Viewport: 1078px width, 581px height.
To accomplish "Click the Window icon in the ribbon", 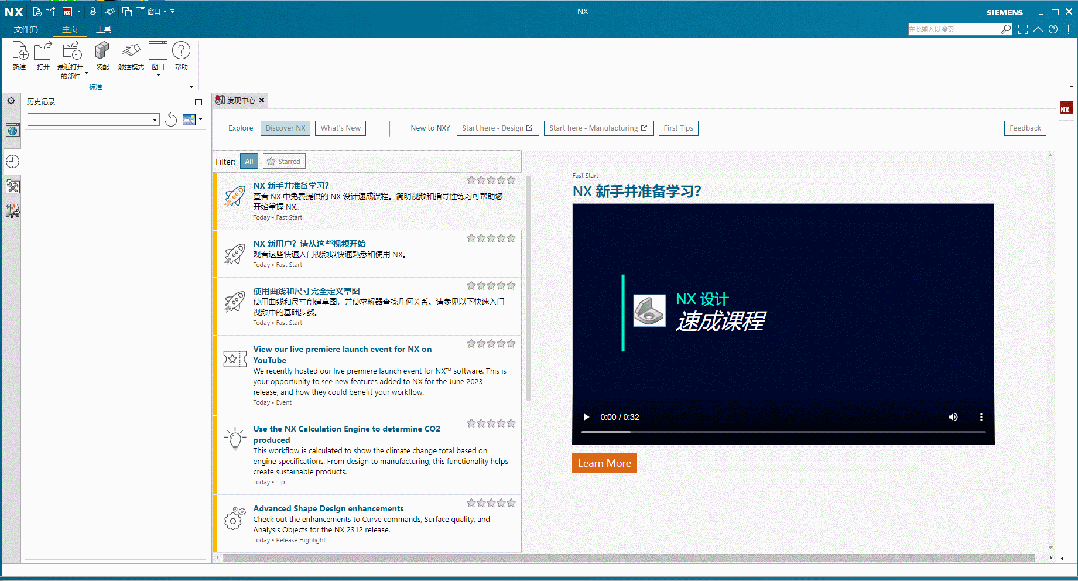I will click(x=158, y=50).
